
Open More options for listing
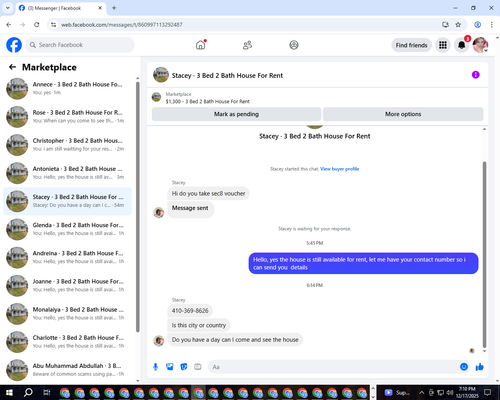point(403,114)
